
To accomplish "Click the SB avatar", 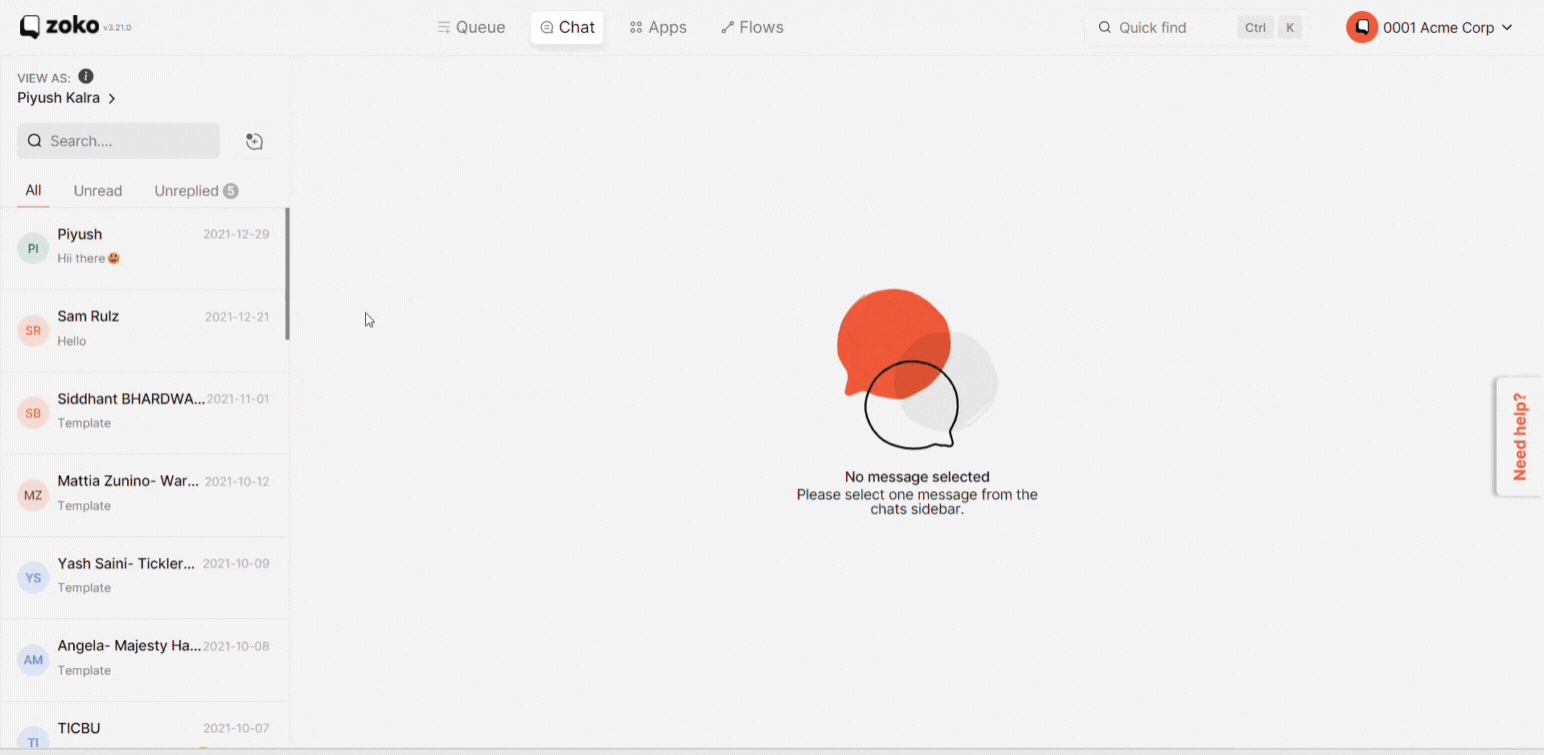I will pos(33,413).
